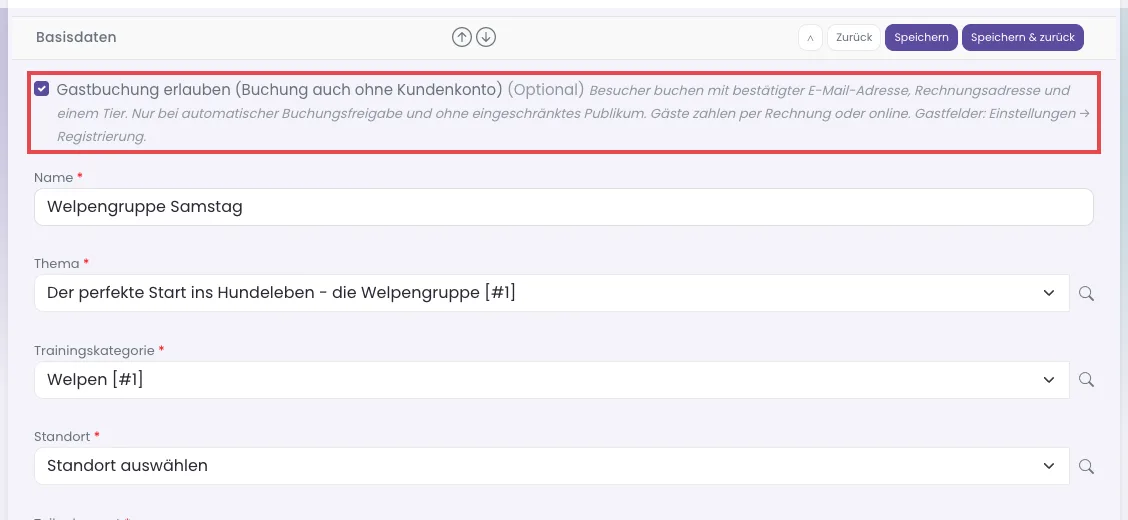Viewport: 1128px width, 520px height.
Task: Click the Zurück button
Action: (x=854, y=38)
